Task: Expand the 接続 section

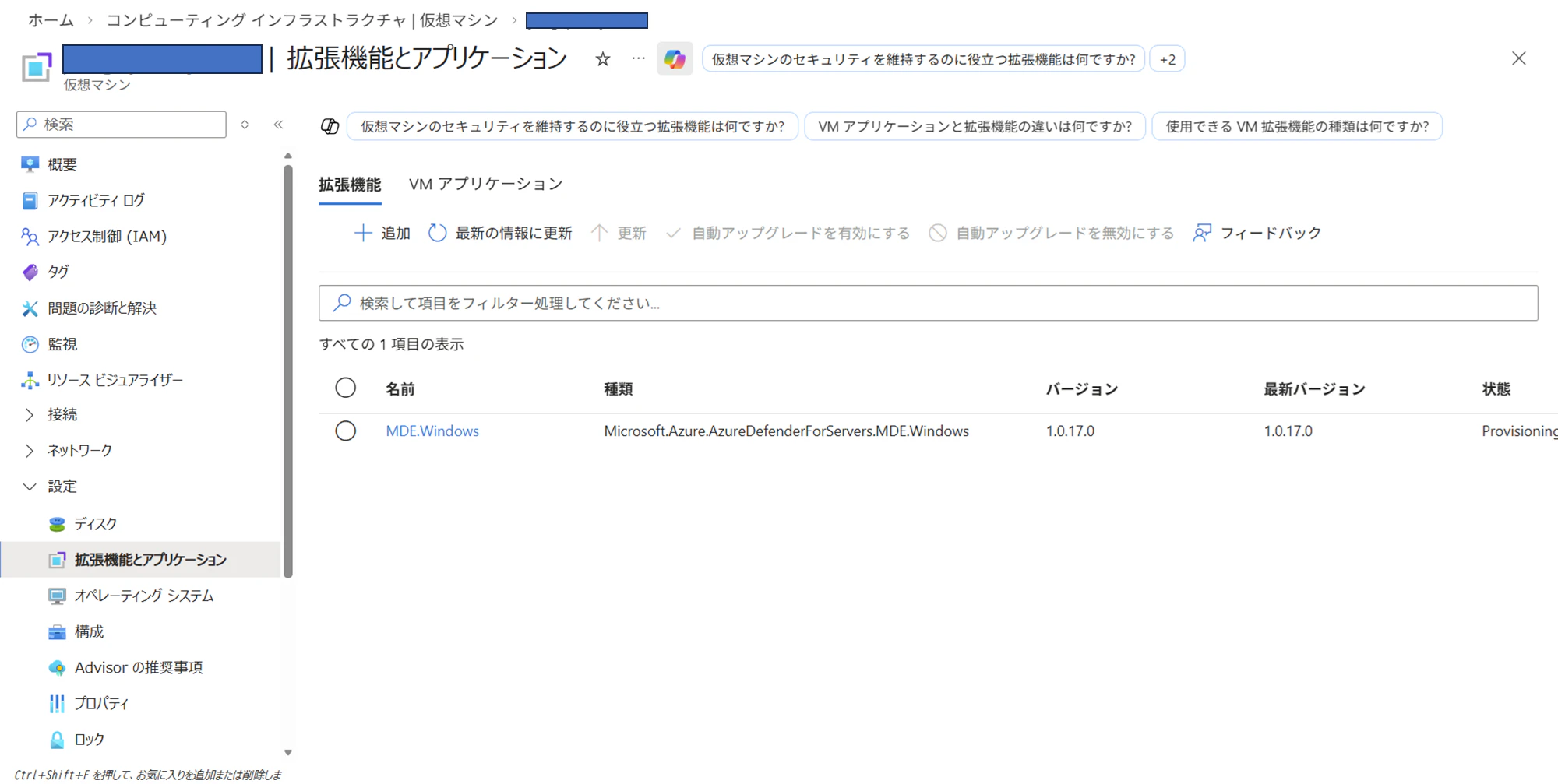Action: (62, 413)
